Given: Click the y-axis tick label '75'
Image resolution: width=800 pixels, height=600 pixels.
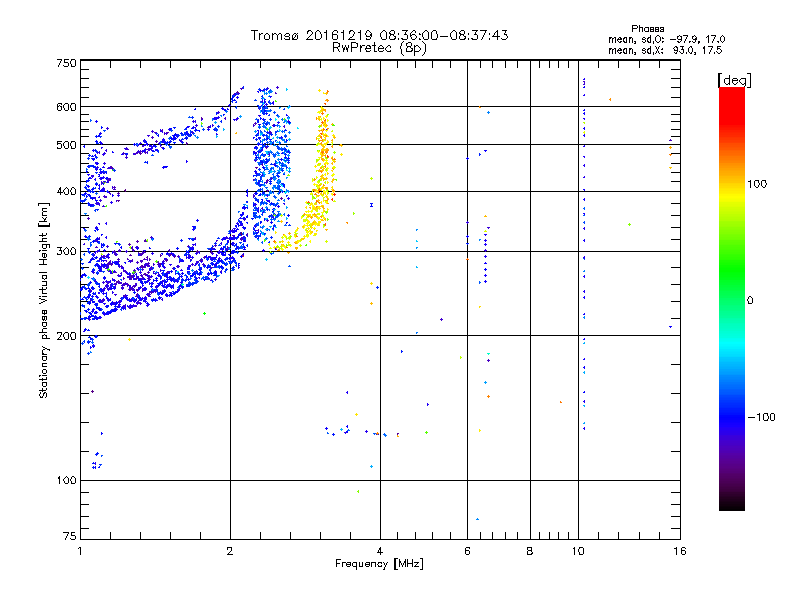Looking at the screenshot, I should click(70, 536).
